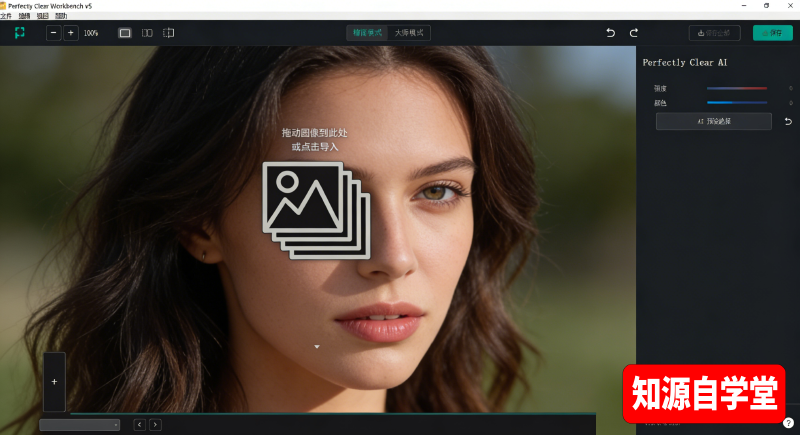The image size is (800, 435).
Task: Undo the last edit
Action: [x=611, y=33]
